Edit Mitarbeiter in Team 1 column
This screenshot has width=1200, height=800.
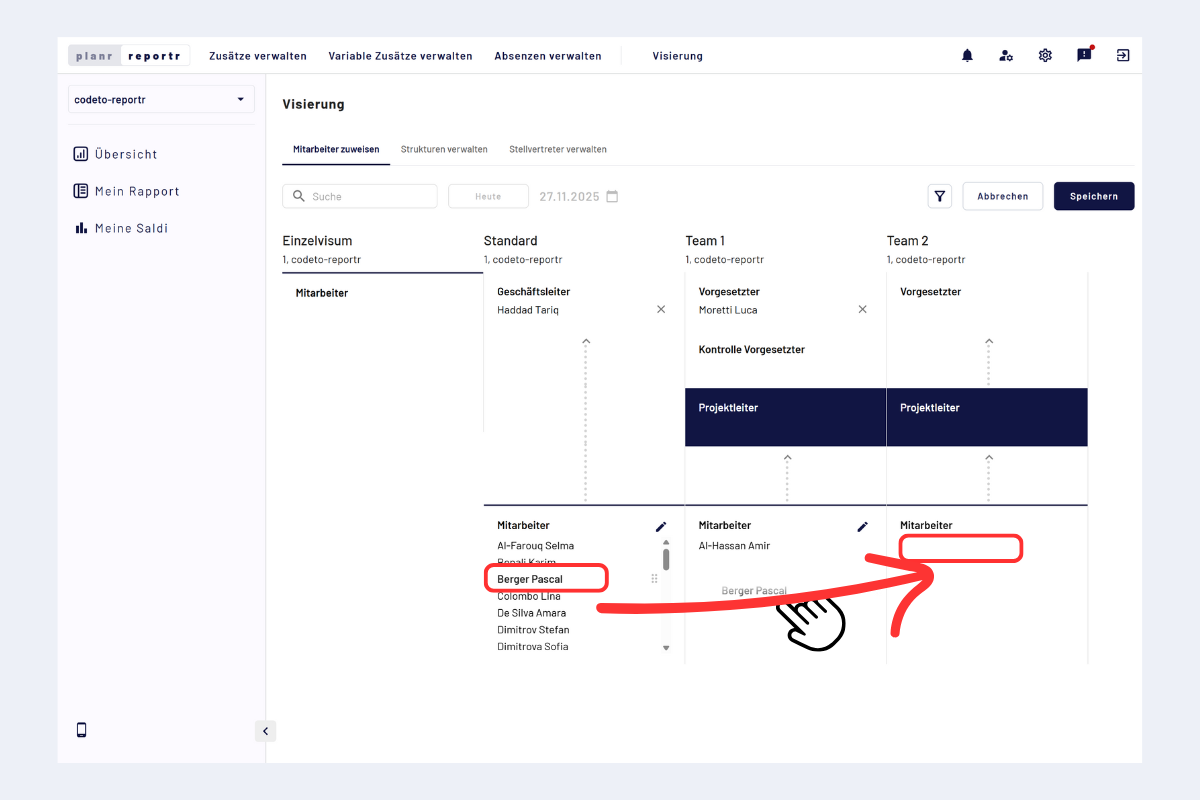click(863, 526)
